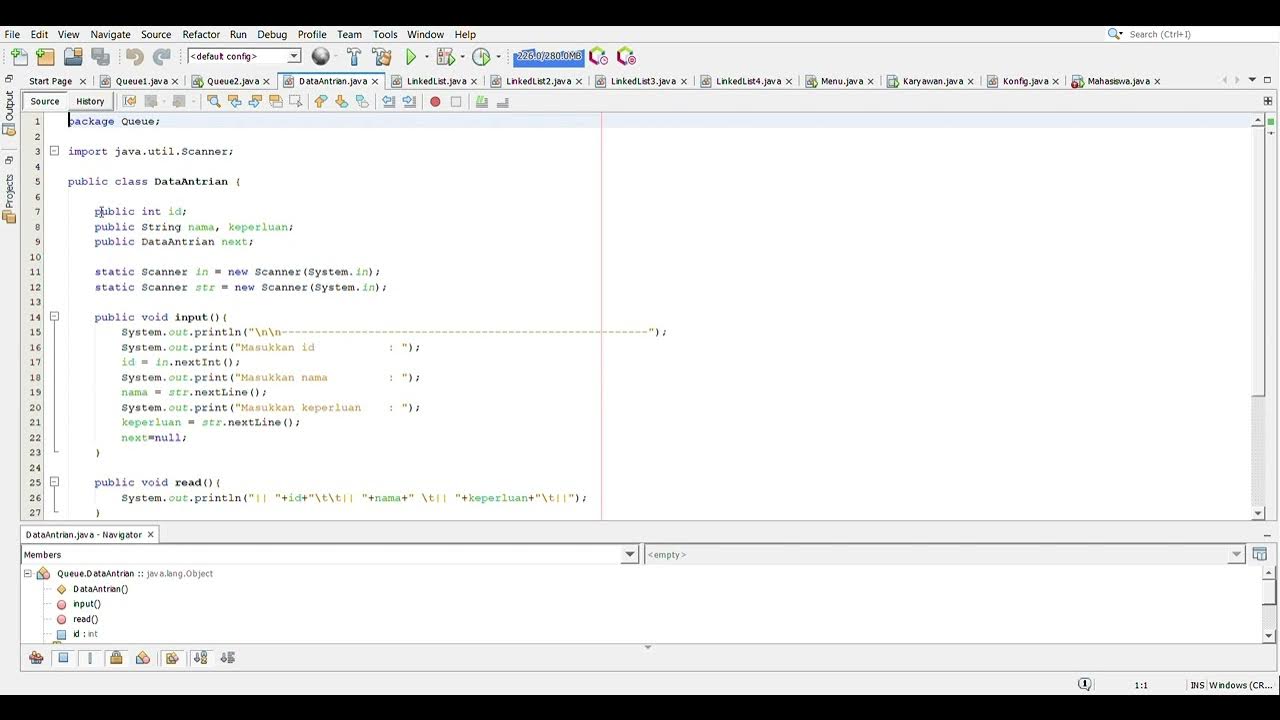Screen dimensions: 1280x720
Task: Go to next bookmark icon
Action: pos(341,101)
